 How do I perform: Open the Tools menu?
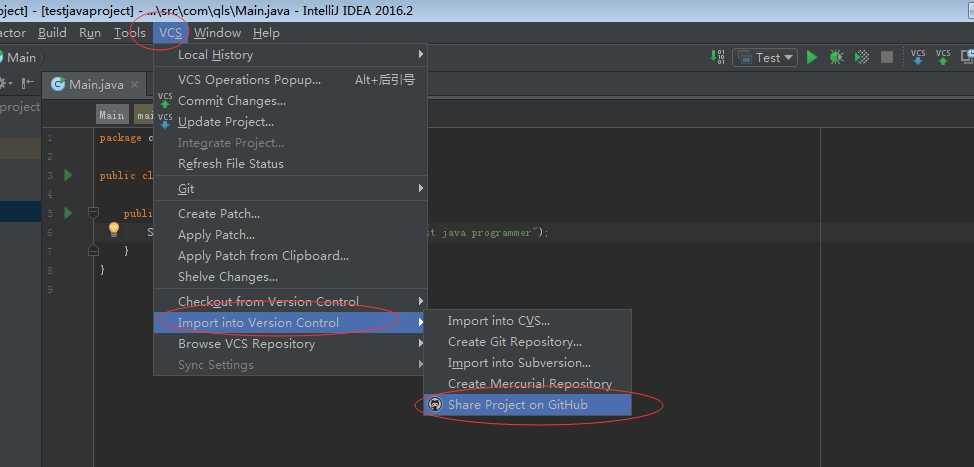130,33
